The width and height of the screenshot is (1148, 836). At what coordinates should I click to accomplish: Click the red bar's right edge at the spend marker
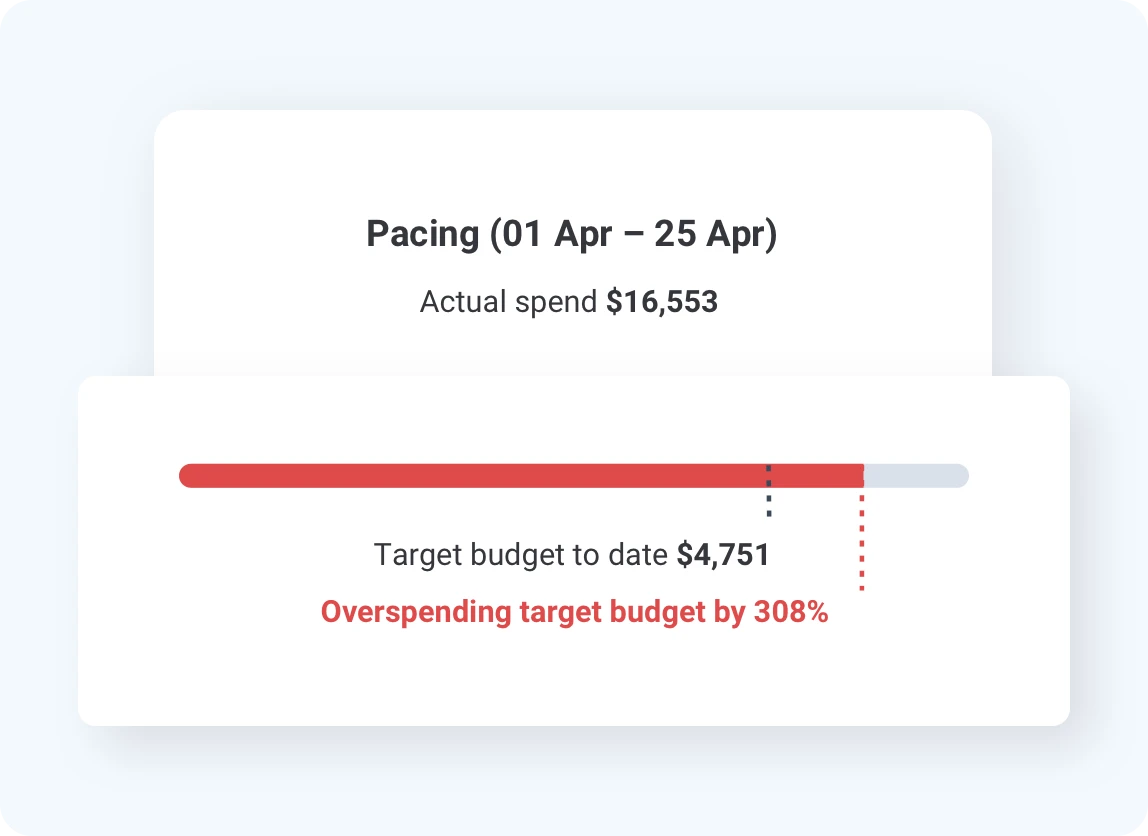860,476
